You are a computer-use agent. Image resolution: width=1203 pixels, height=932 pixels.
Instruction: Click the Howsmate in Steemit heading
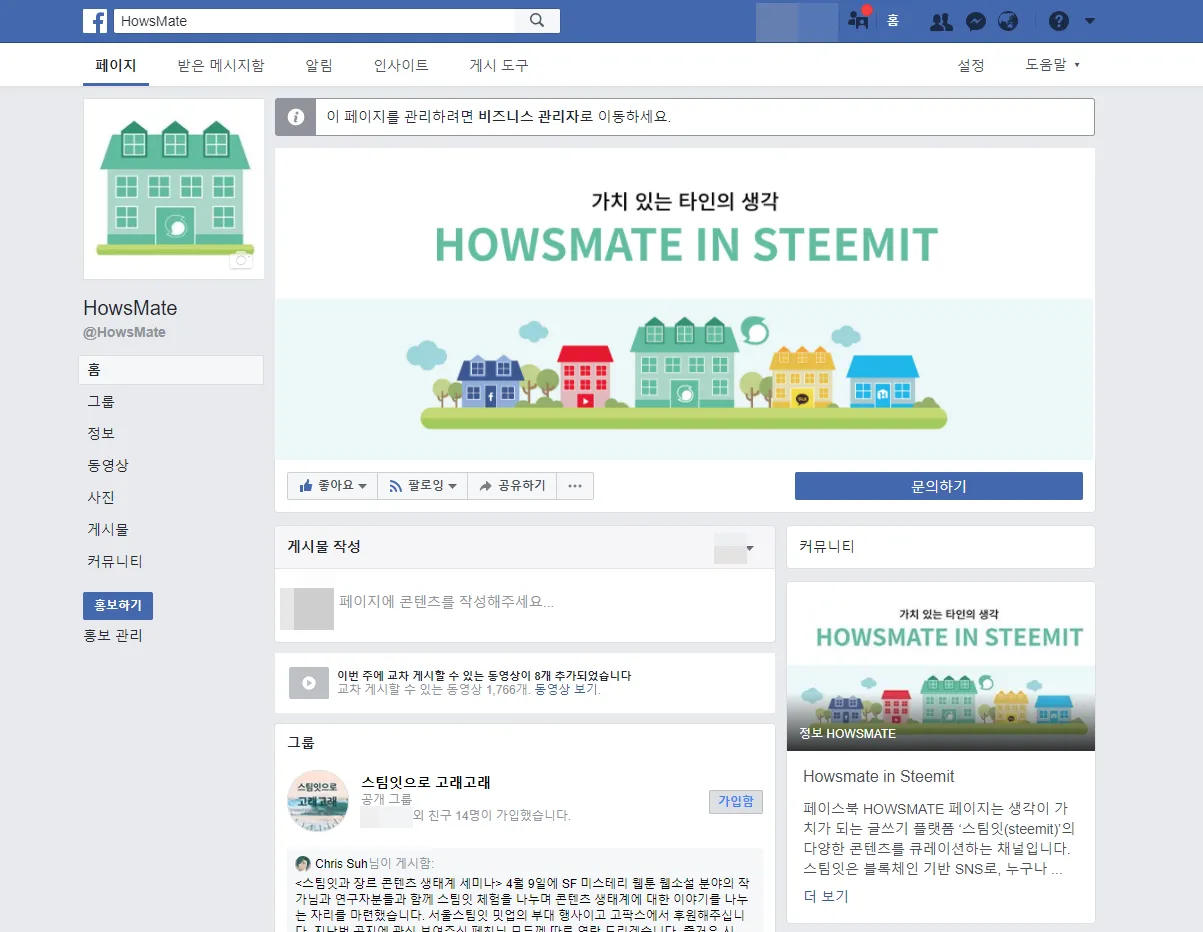pyautogui.click(x=879, y=777)
